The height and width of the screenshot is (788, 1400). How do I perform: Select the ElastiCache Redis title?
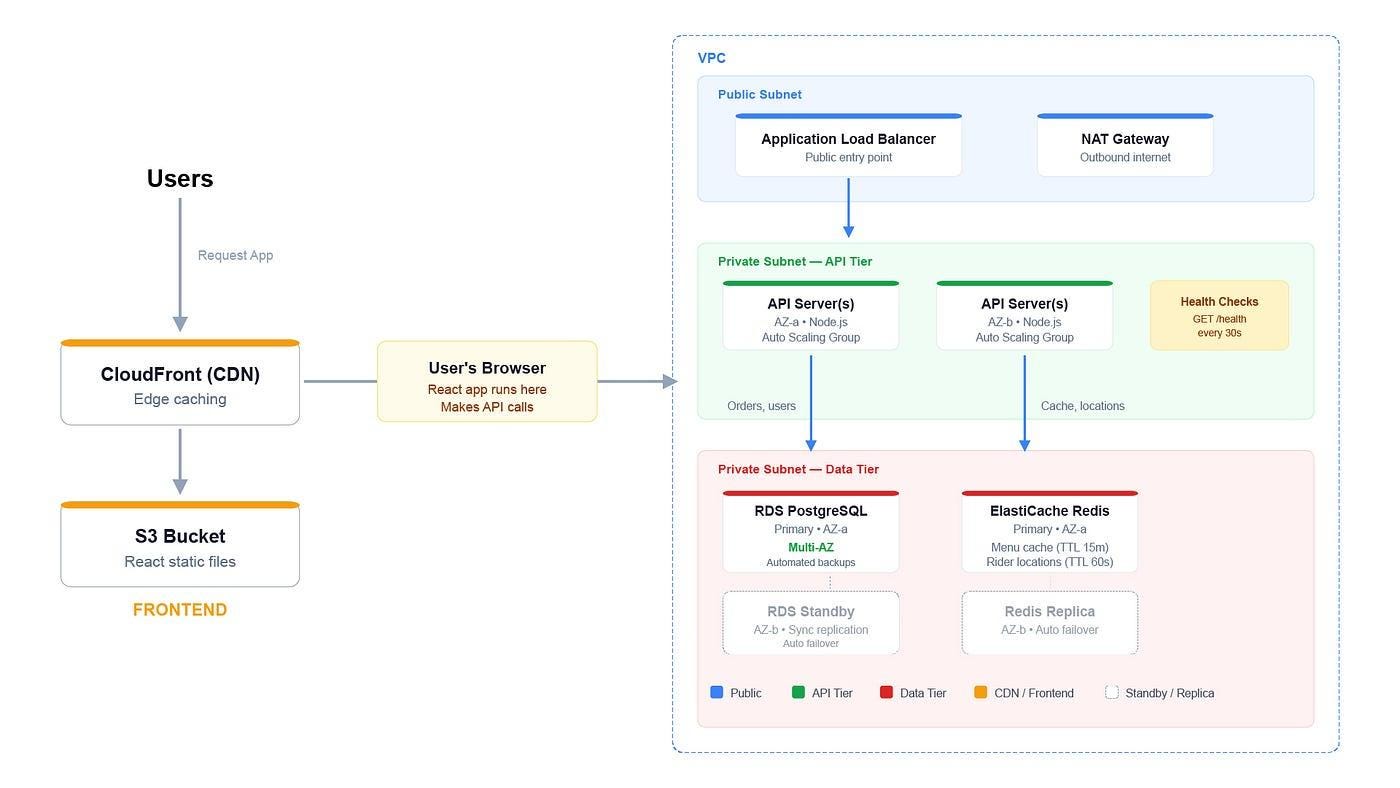coord(1050,511)
